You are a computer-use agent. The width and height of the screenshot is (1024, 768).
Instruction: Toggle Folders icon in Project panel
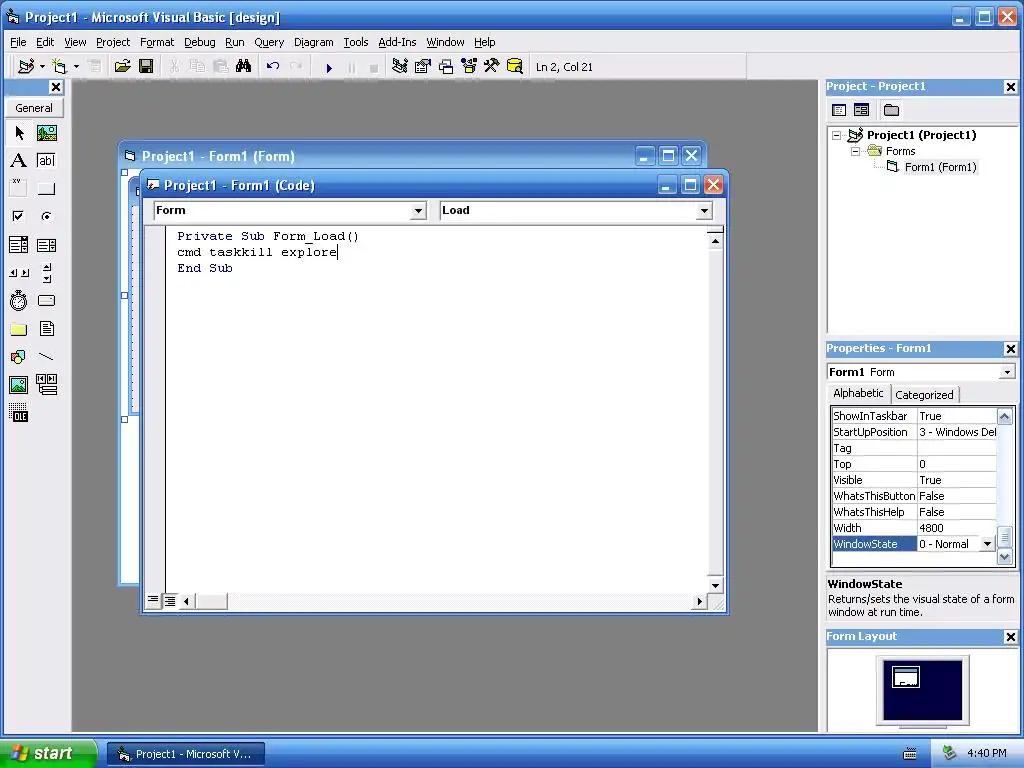pyautogui.click(x=891, y=110)
